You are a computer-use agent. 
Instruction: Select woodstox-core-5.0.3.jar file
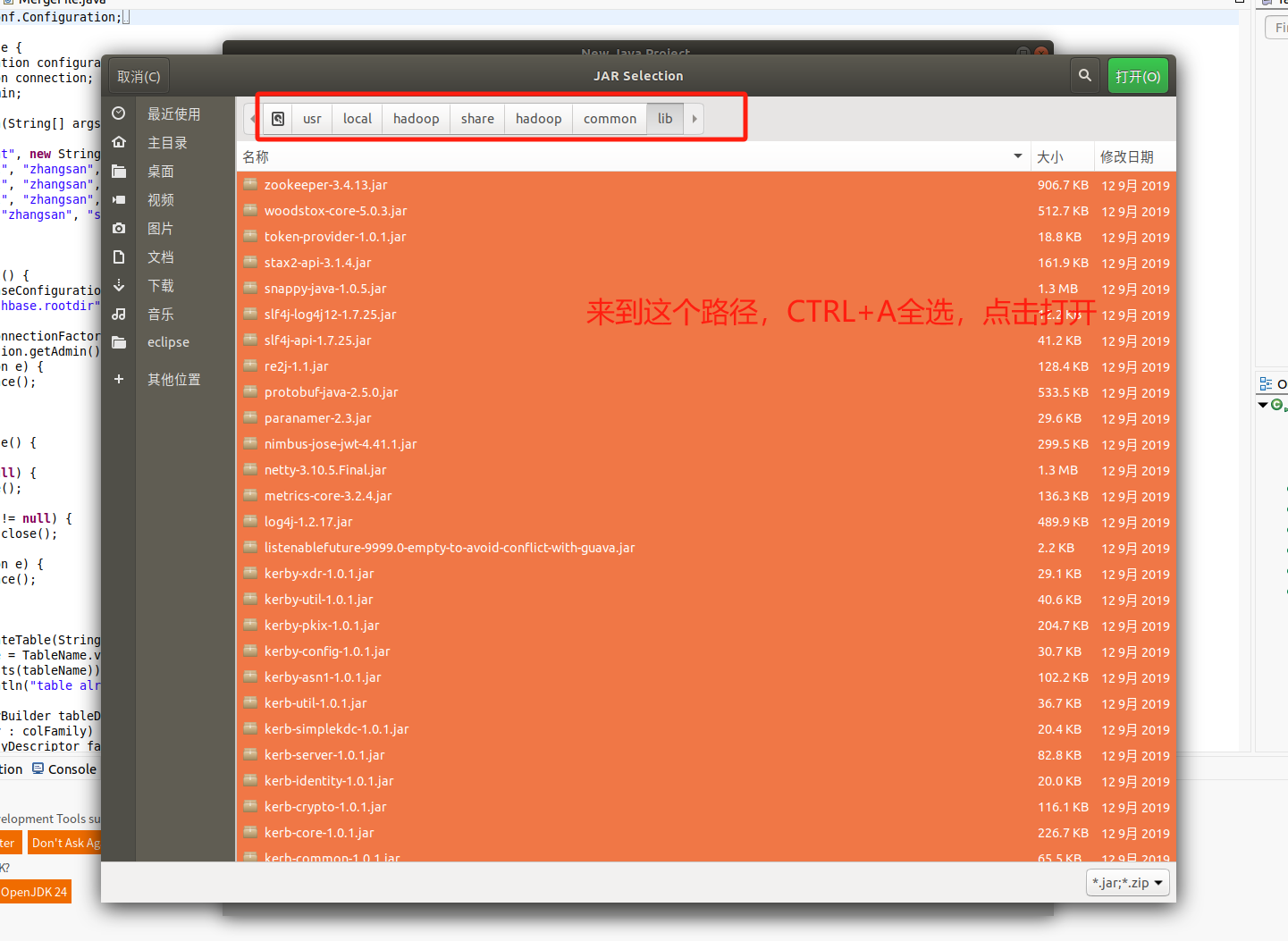tap(706, 211)
